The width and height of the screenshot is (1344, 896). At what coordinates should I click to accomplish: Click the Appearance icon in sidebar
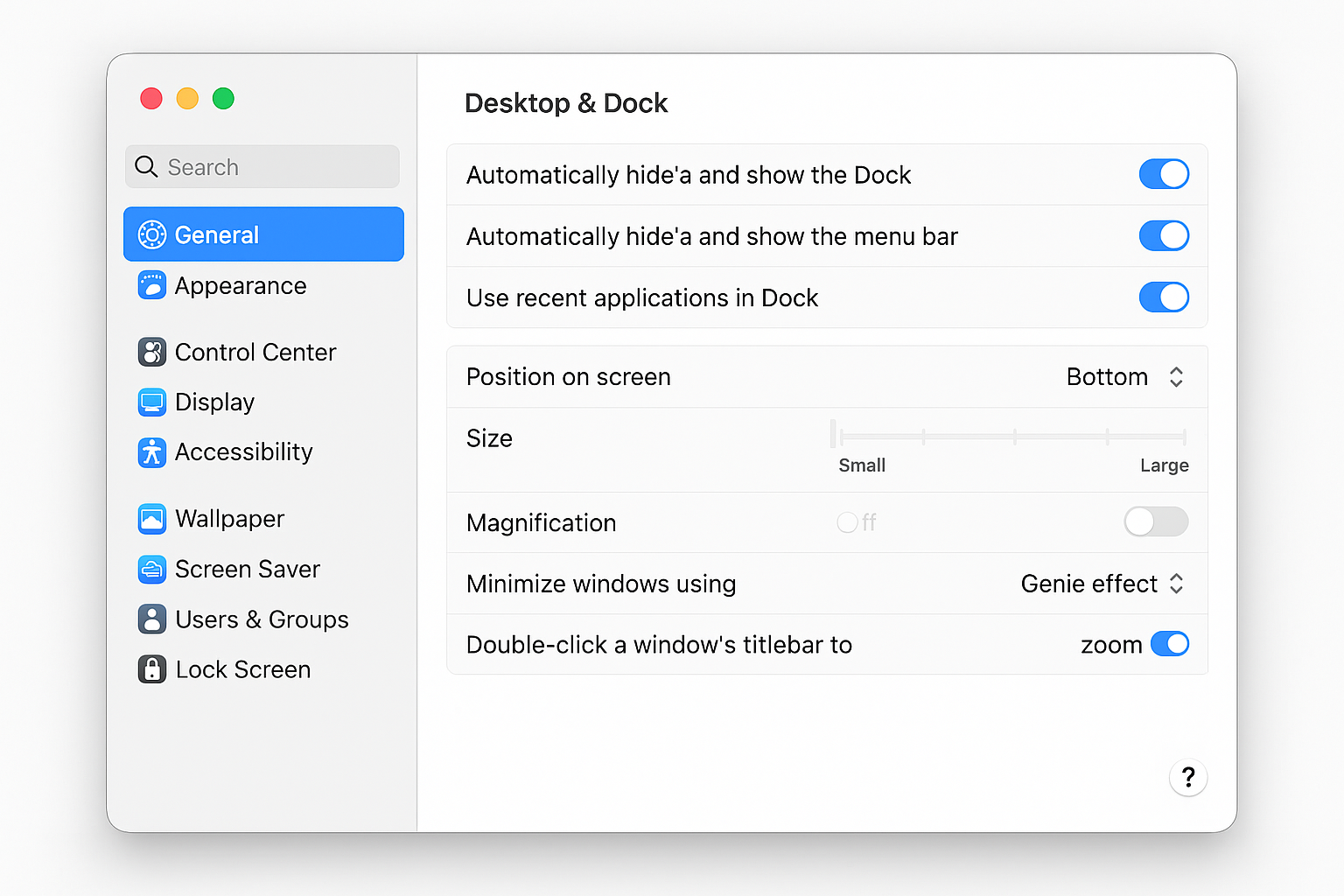(x=151, y=285)
